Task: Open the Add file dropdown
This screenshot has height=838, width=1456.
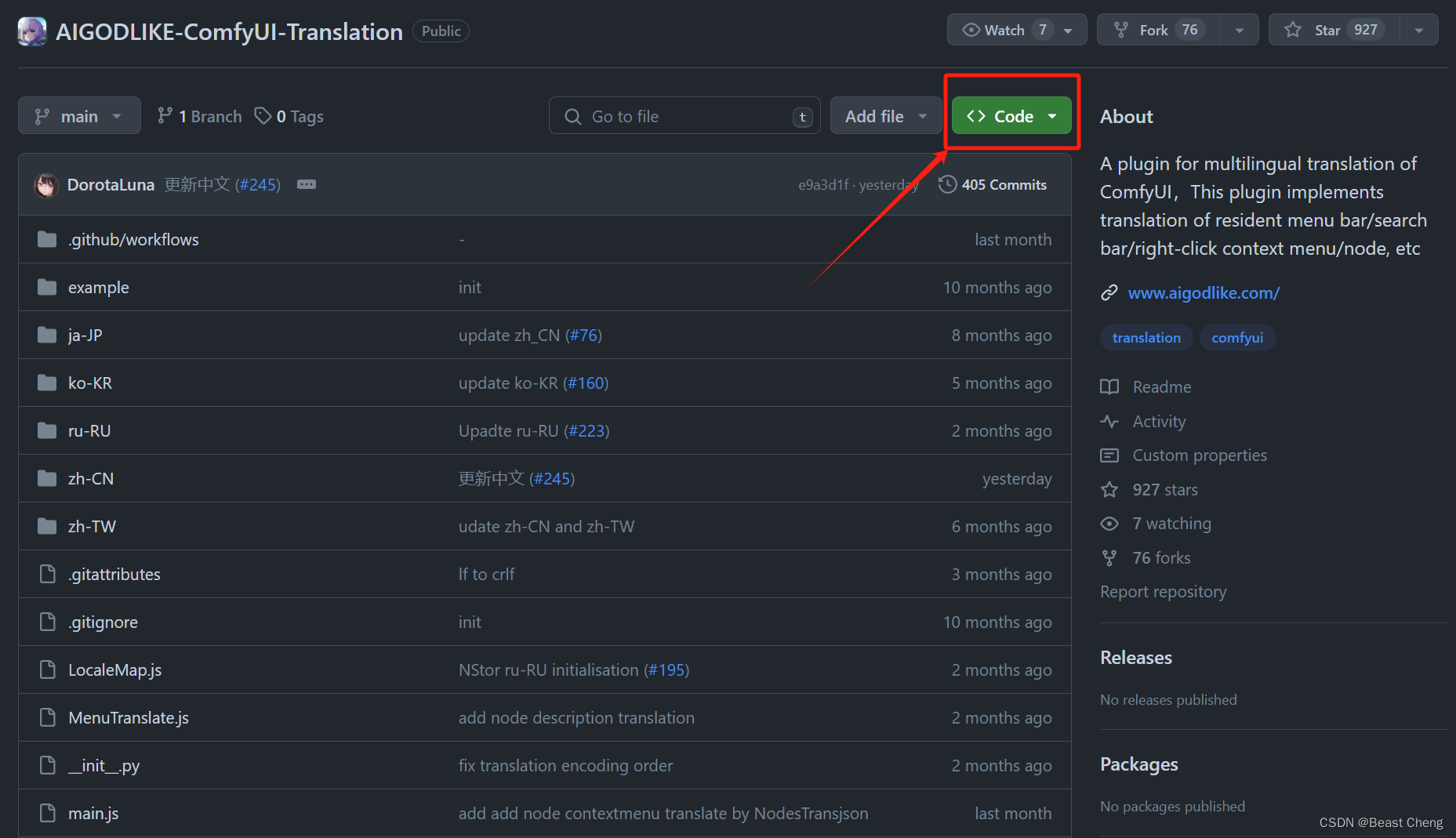Action: click(x=886, y=116)
